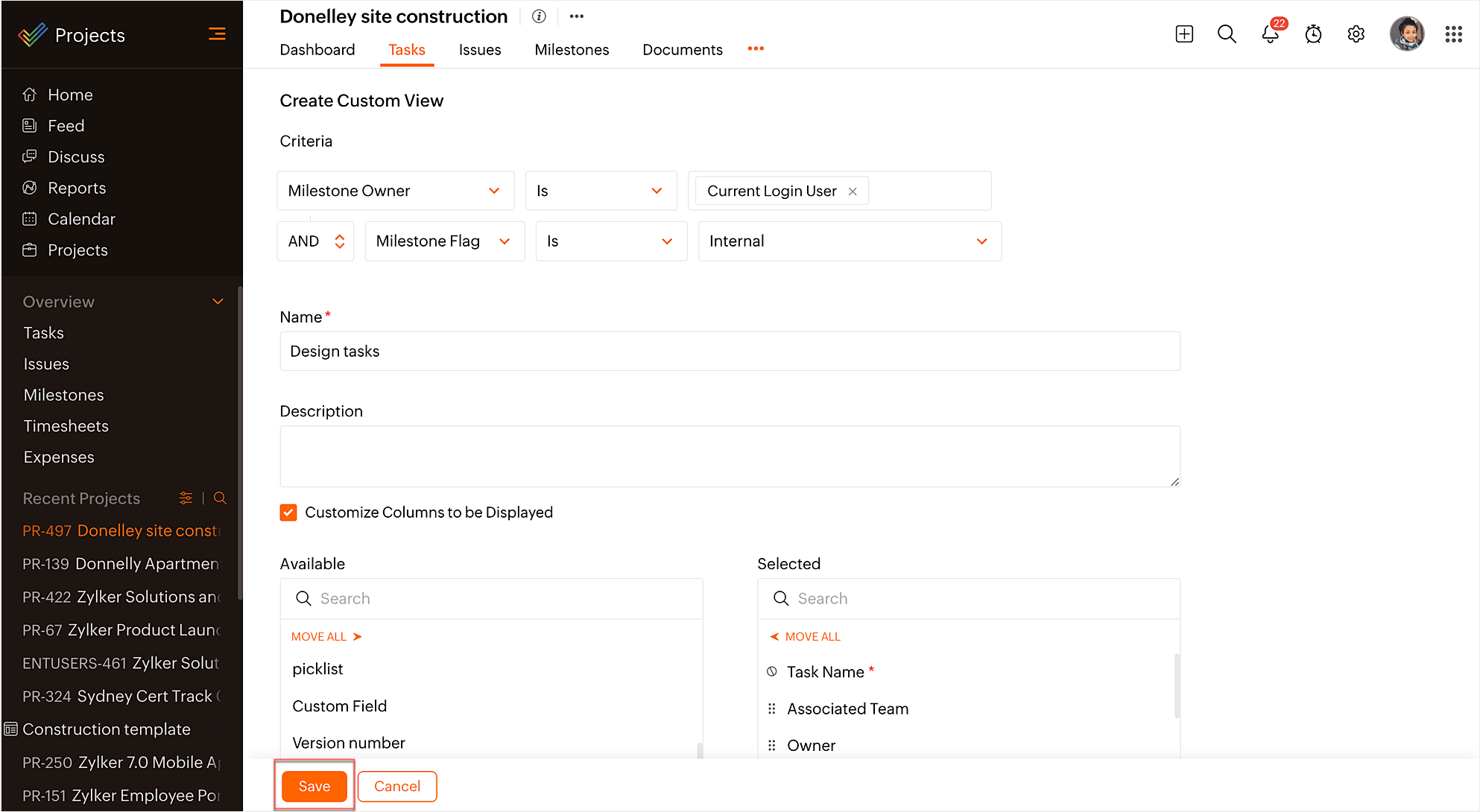Switch to the Issues tab
The height and width of the screenshot is (812, 1480).
point(479,50)
